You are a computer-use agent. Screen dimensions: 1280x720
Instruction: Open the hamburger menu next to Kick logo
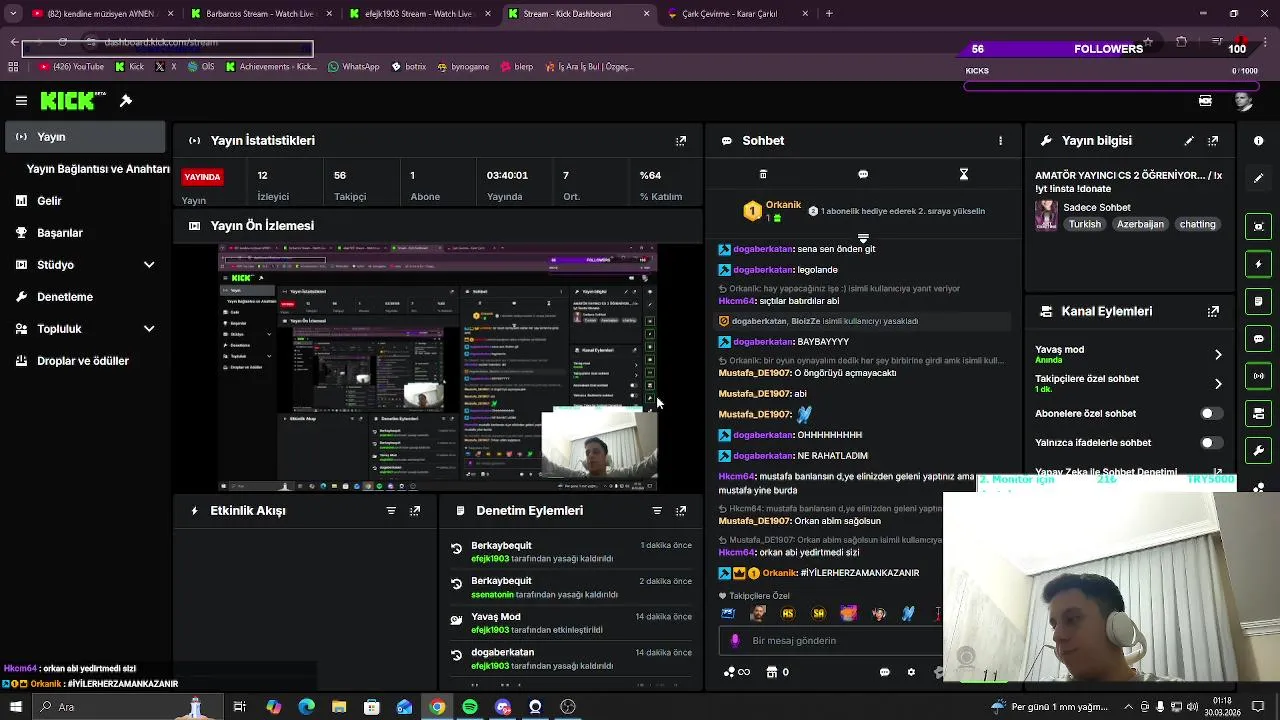coord(21,101)
